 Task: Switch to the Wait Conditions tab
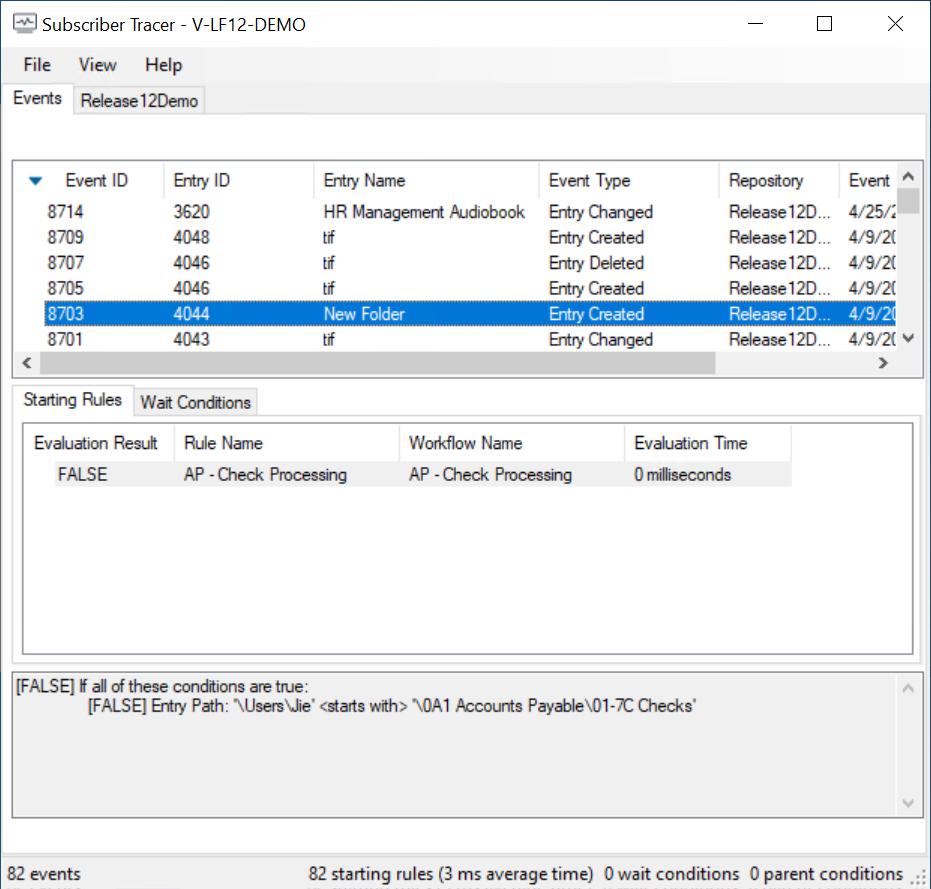(x=195, y=402)
